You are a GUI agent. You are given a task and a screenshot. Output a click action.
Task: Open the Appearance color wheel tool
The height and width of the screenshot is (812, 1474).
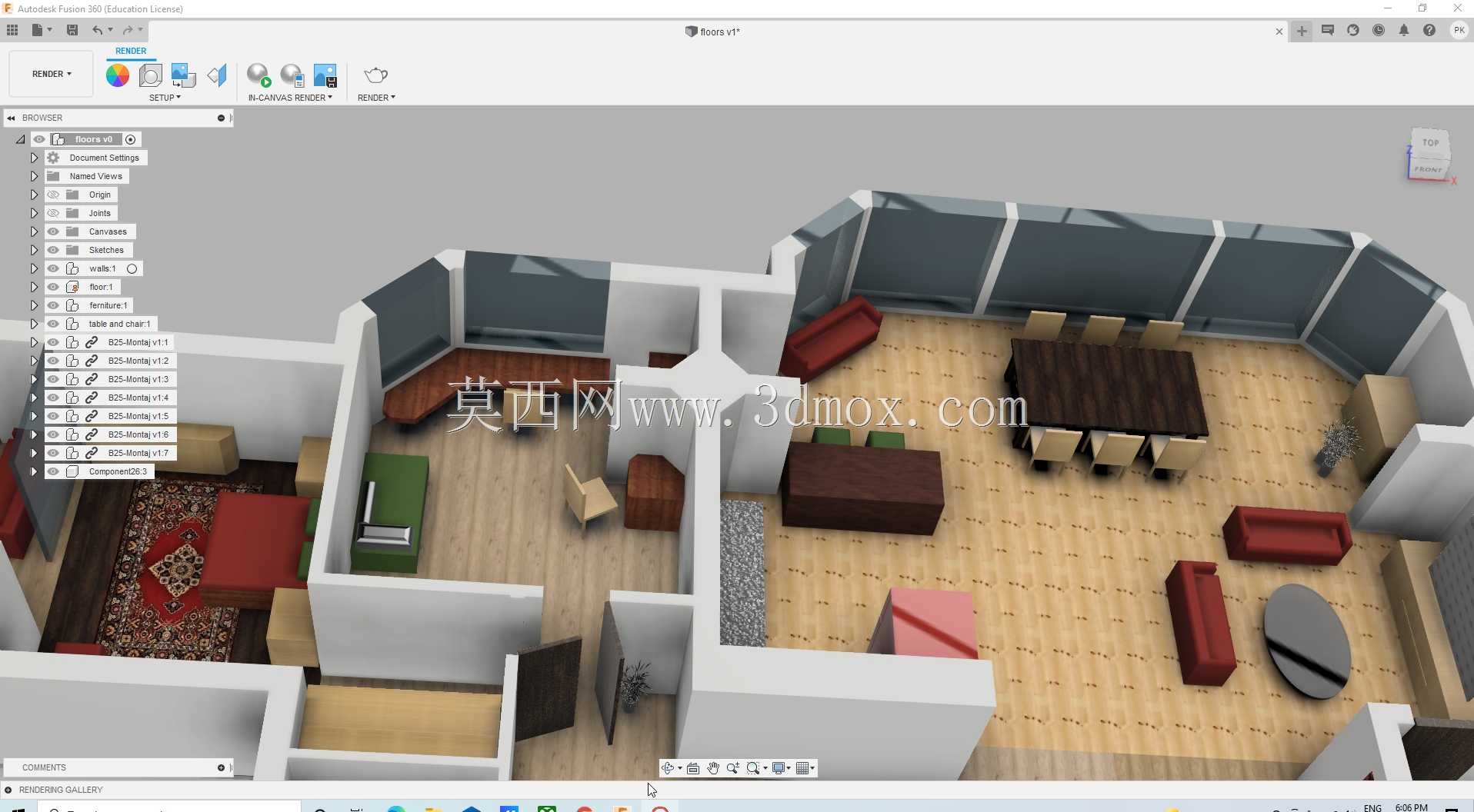coord(118,75)
